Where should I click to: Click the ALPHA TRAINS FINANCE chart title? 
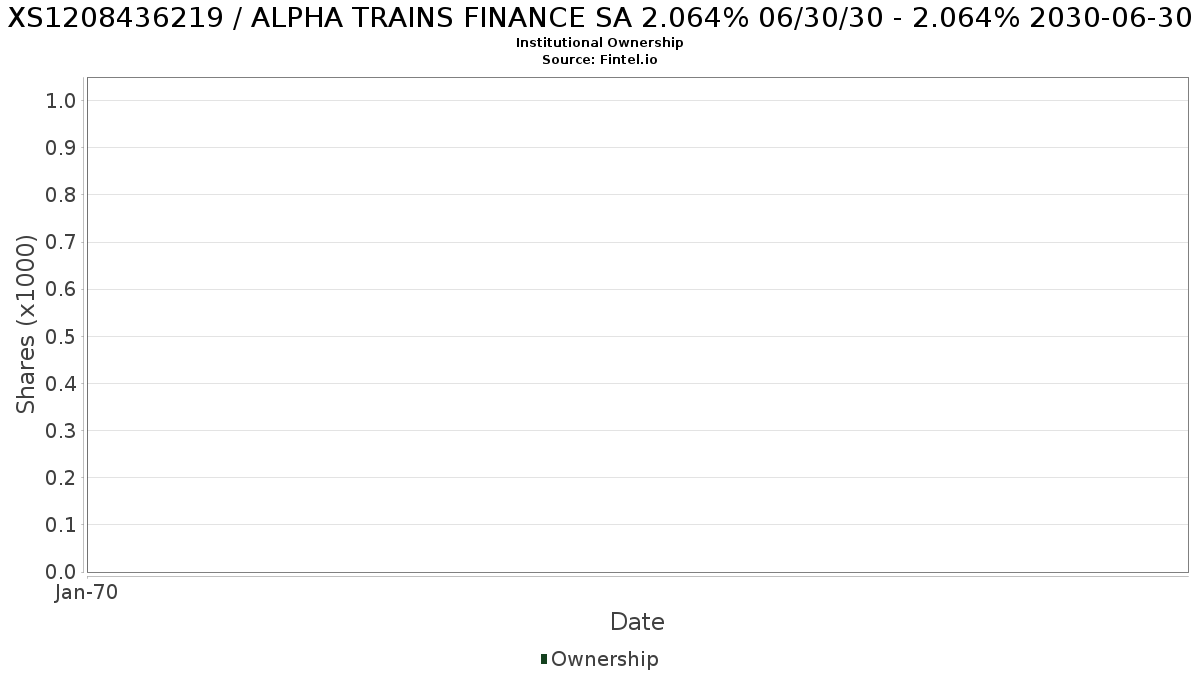599,20
